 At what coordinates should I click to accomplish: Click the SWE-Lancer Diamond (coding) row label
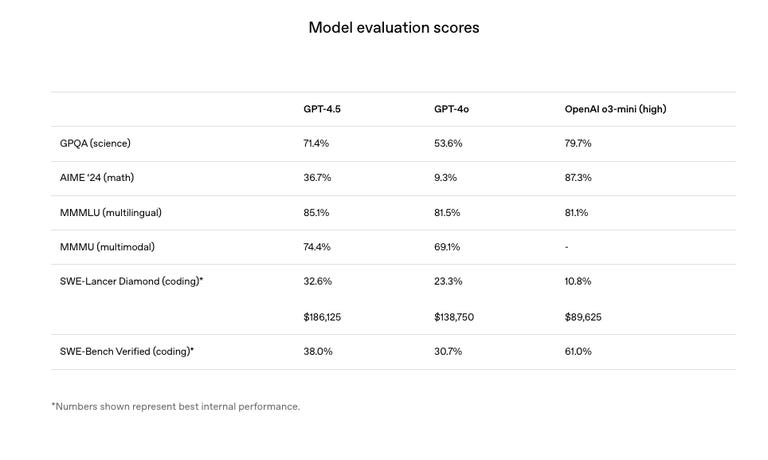point(131,282)
